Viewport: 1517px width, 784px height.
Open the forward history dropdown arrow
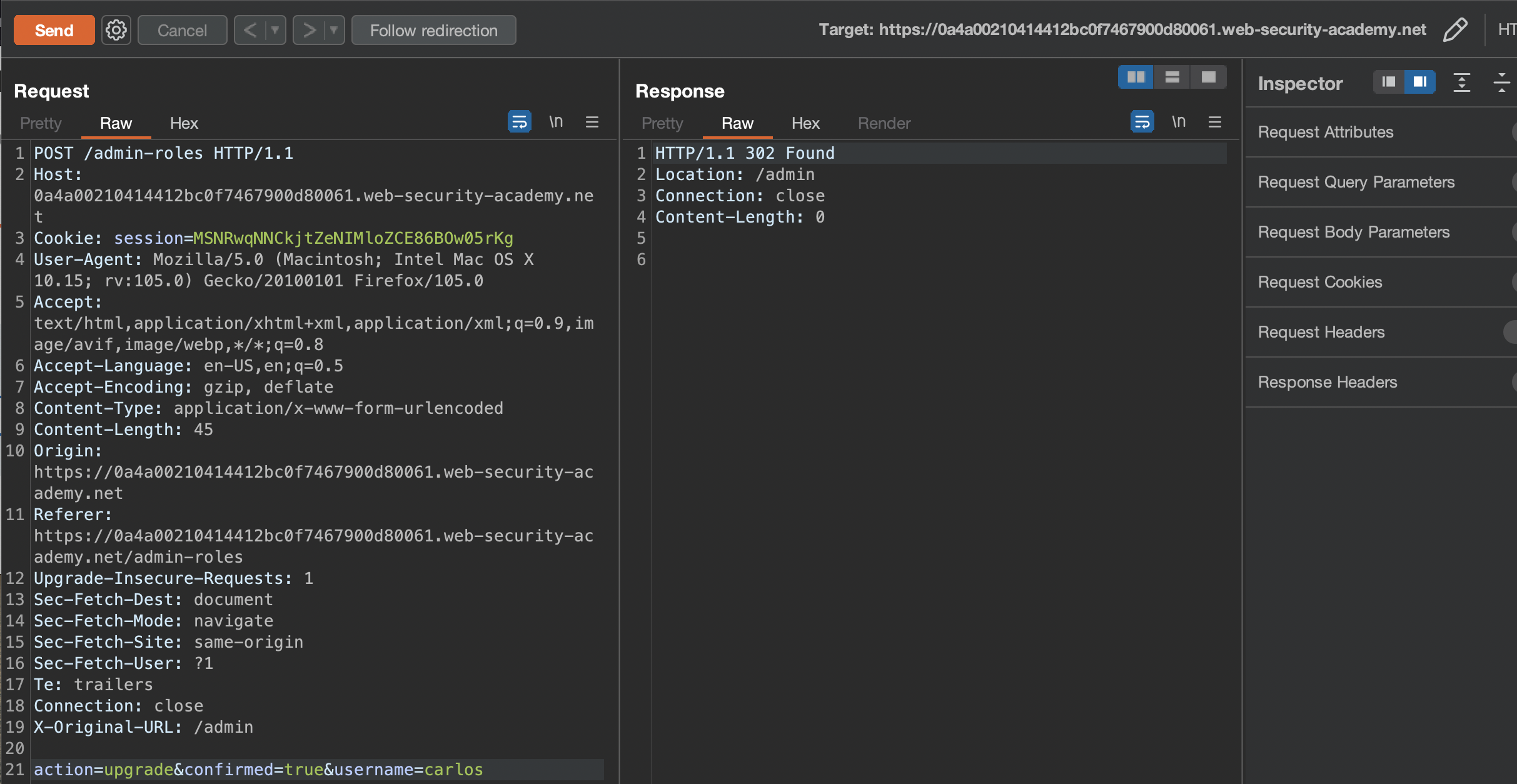click(334, 30)
